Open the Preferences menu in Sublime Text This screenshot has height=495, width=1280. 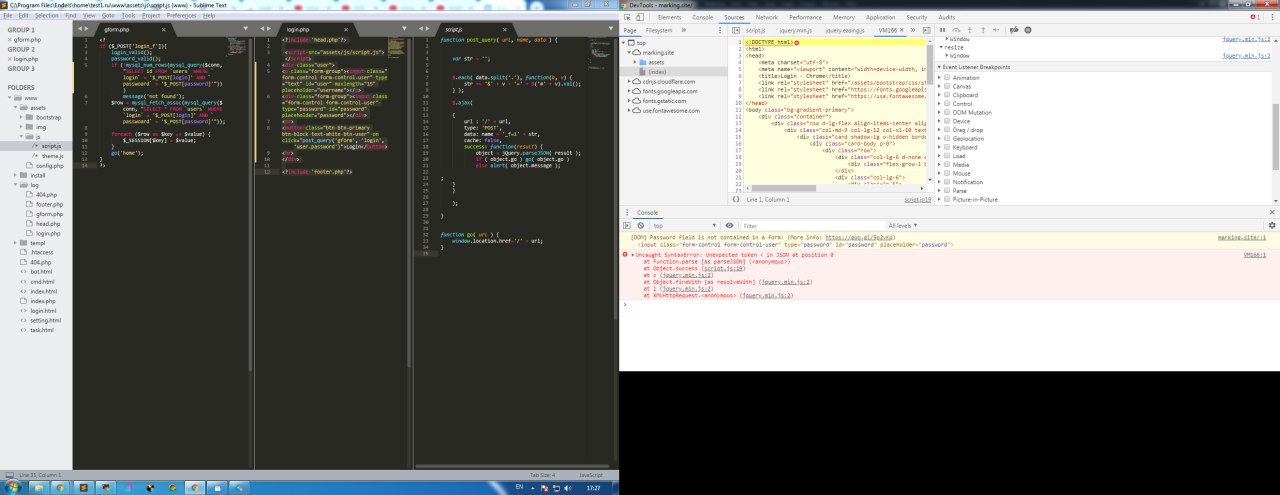[182, 16]
